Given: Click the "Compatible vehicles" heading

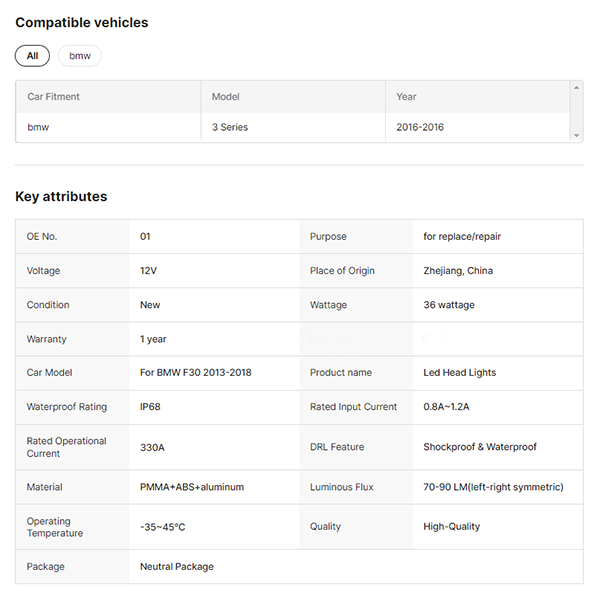Looking at the screenshot, I should pos(81,22).
